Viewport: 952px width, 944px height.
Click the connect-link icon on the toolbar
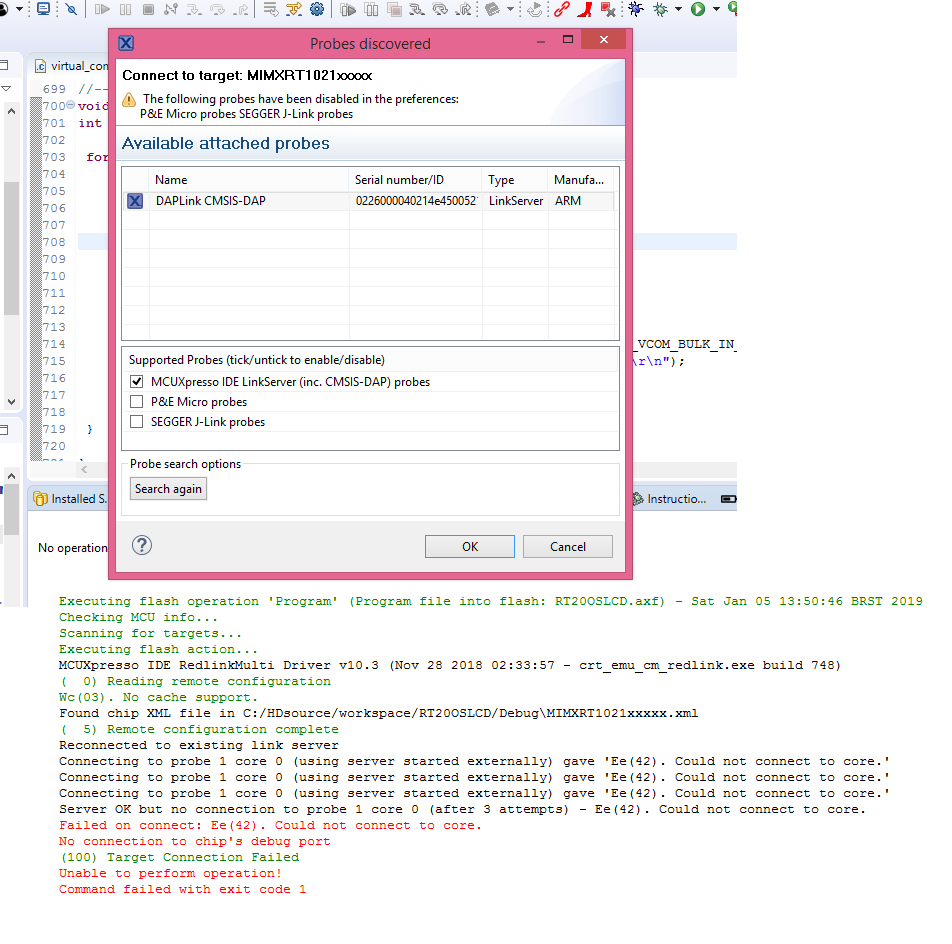pos(561,10)
